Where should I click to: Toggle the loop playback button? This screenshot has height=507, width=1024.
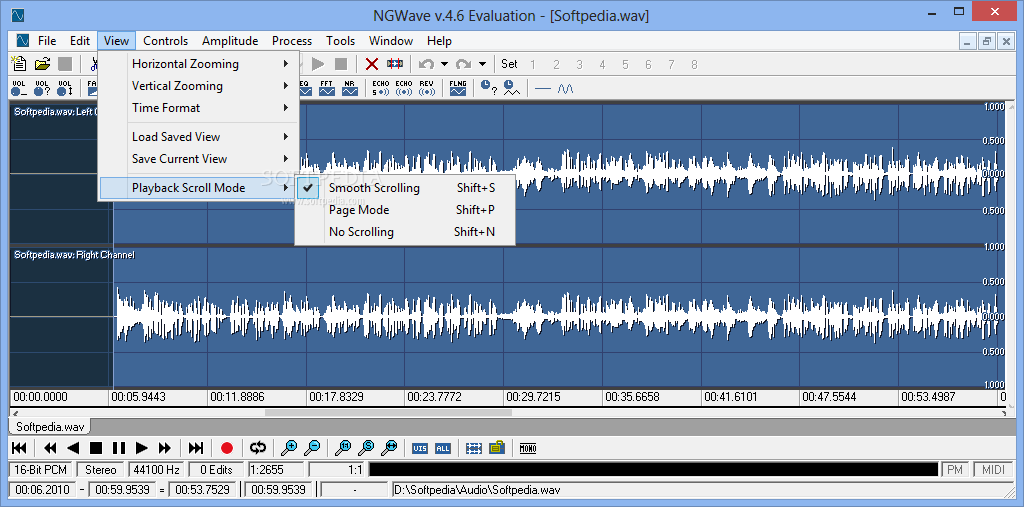258,448
